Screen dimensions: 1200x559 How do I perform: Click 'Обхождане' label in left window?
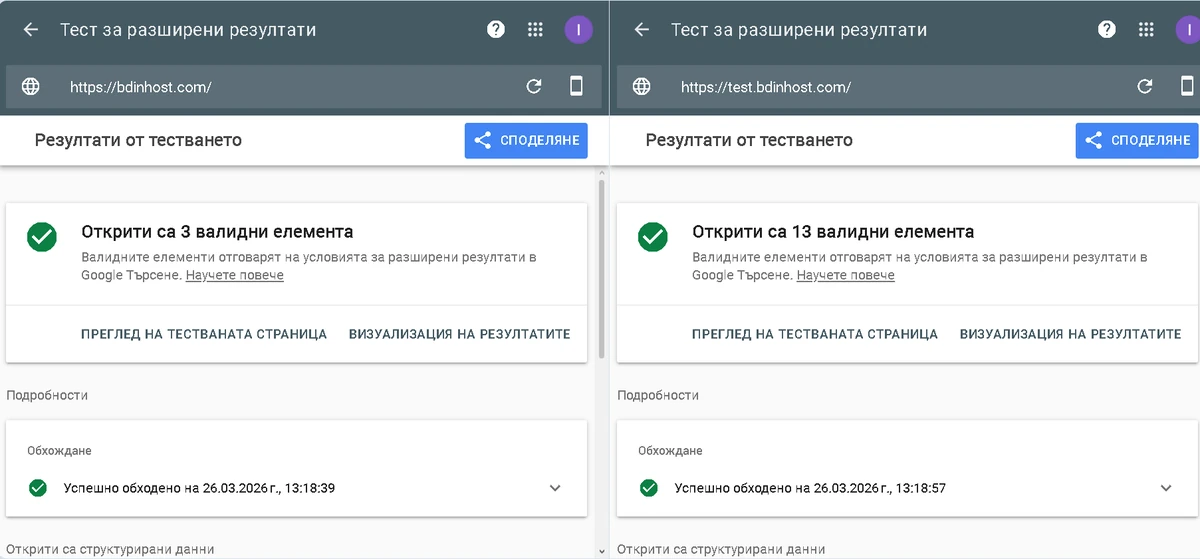[x=59, y=451]
